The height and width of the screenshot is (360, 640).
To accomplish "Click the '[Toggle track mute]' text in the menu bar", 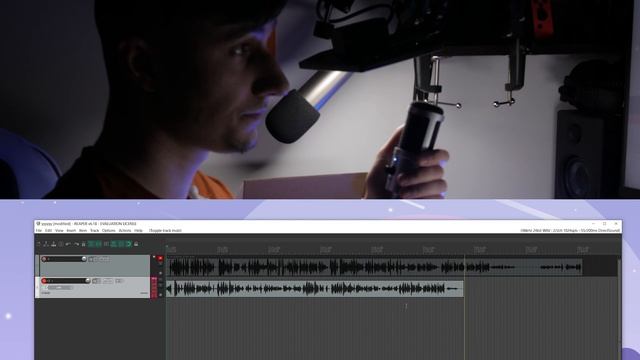I will [165, 231].
